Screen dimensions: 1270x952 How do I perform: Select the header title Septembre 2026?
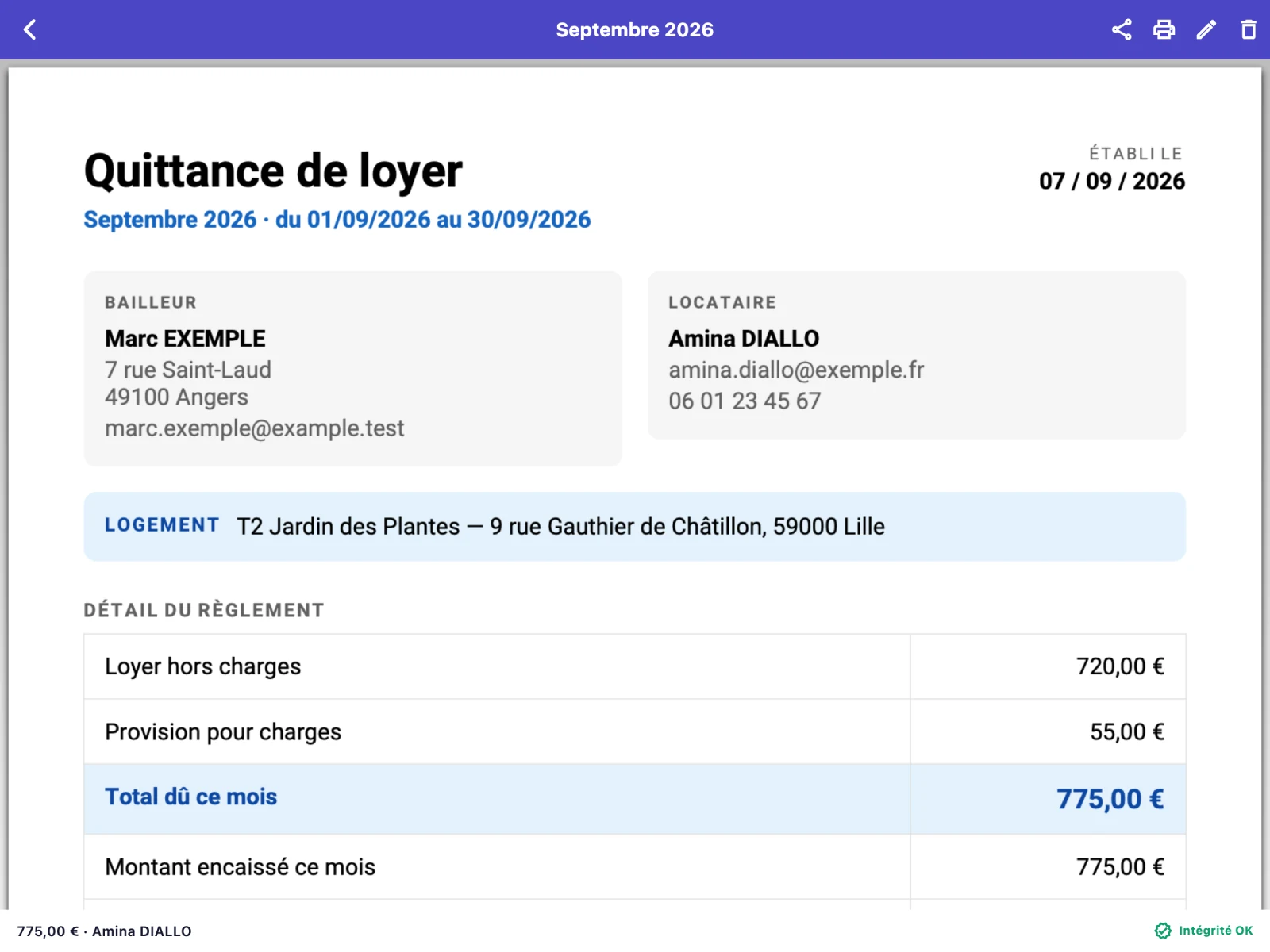click(x=635, y=30)
